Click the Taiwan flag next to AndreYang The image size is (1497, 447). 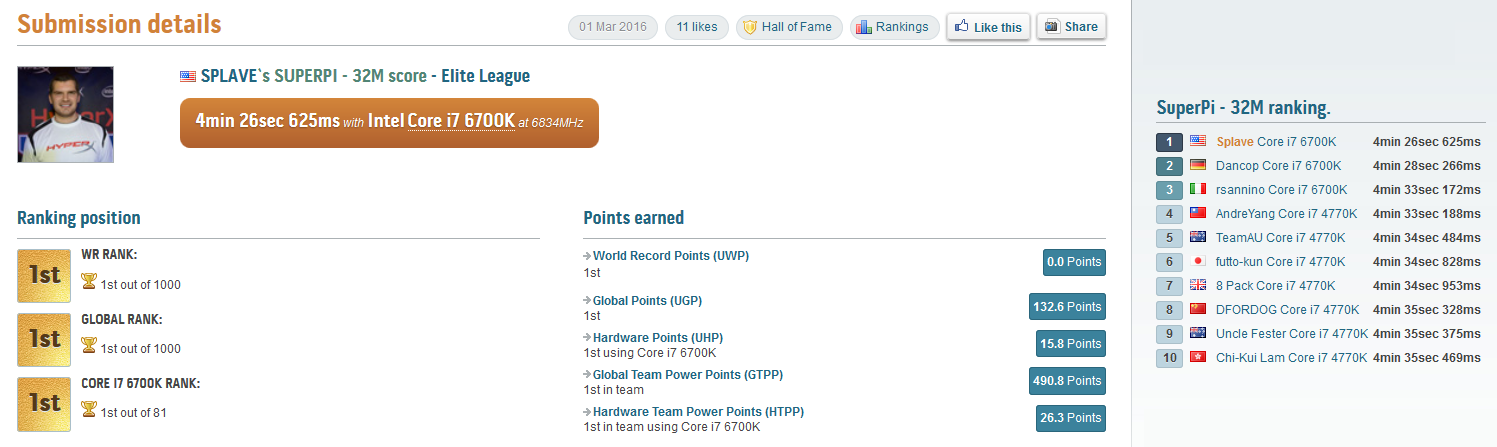click(1198, 213)
